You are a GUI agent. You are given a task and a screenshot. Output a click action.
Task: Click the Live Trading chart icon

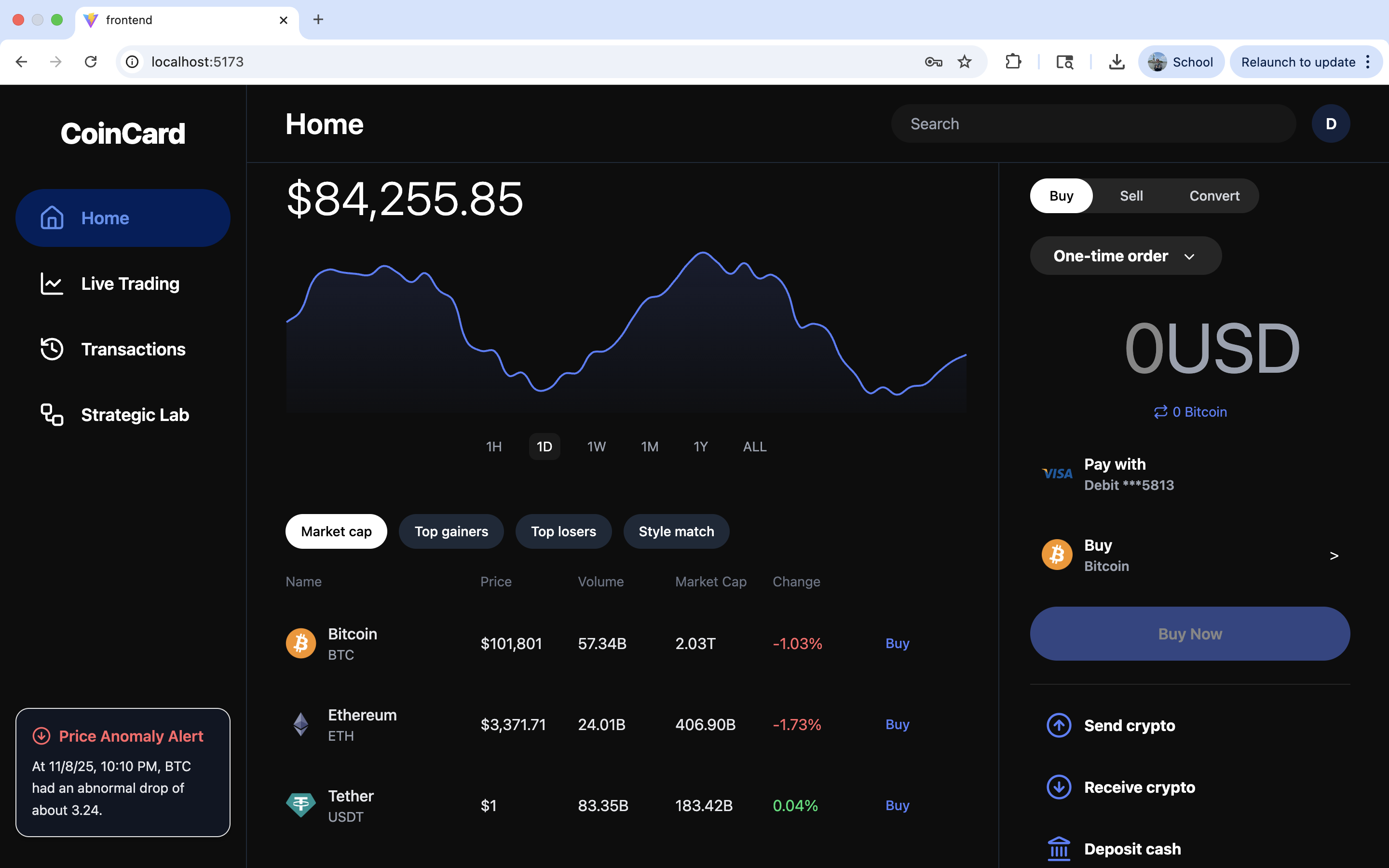[52, 284]
